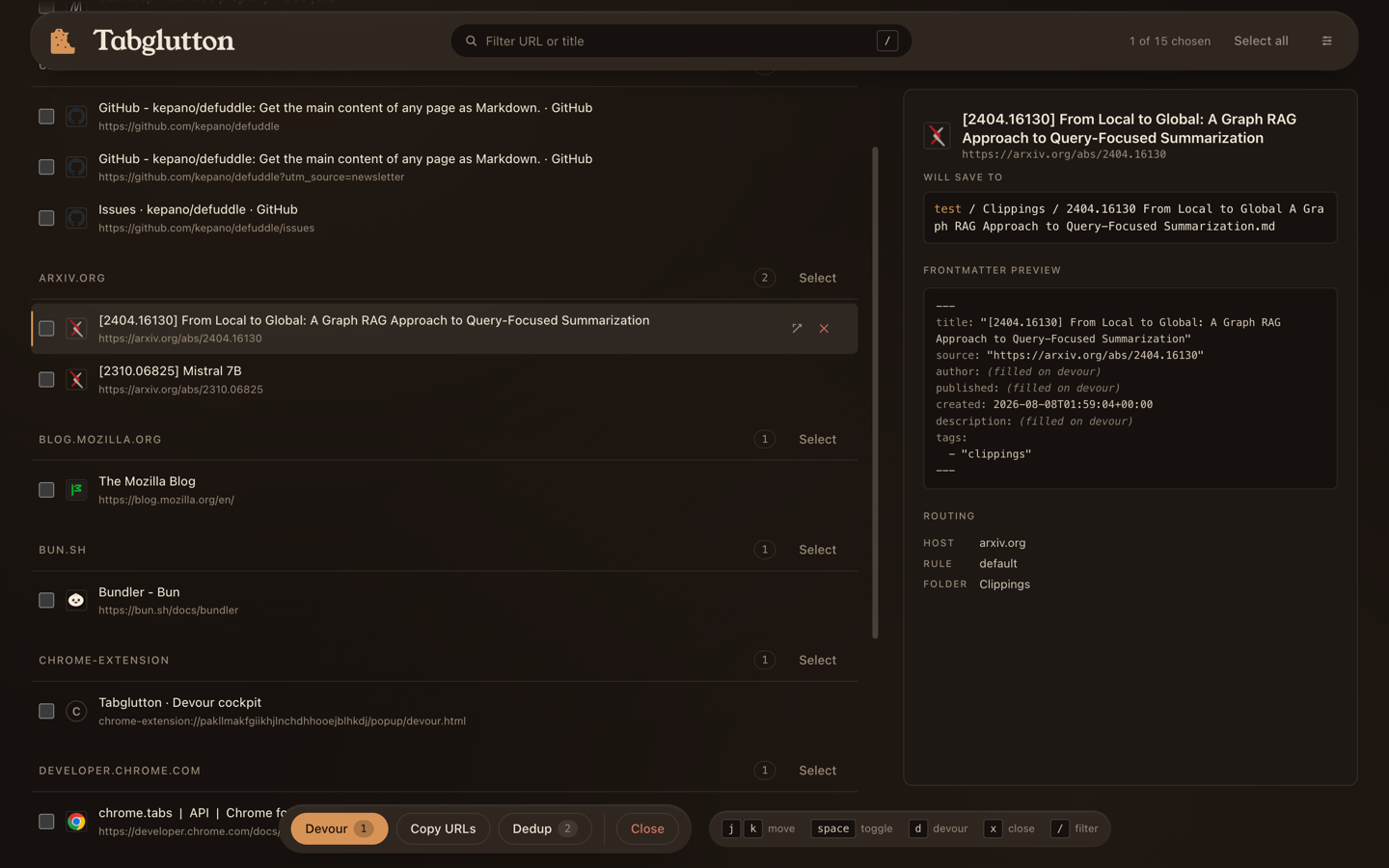Click the x key hint for close

(993, 828)
